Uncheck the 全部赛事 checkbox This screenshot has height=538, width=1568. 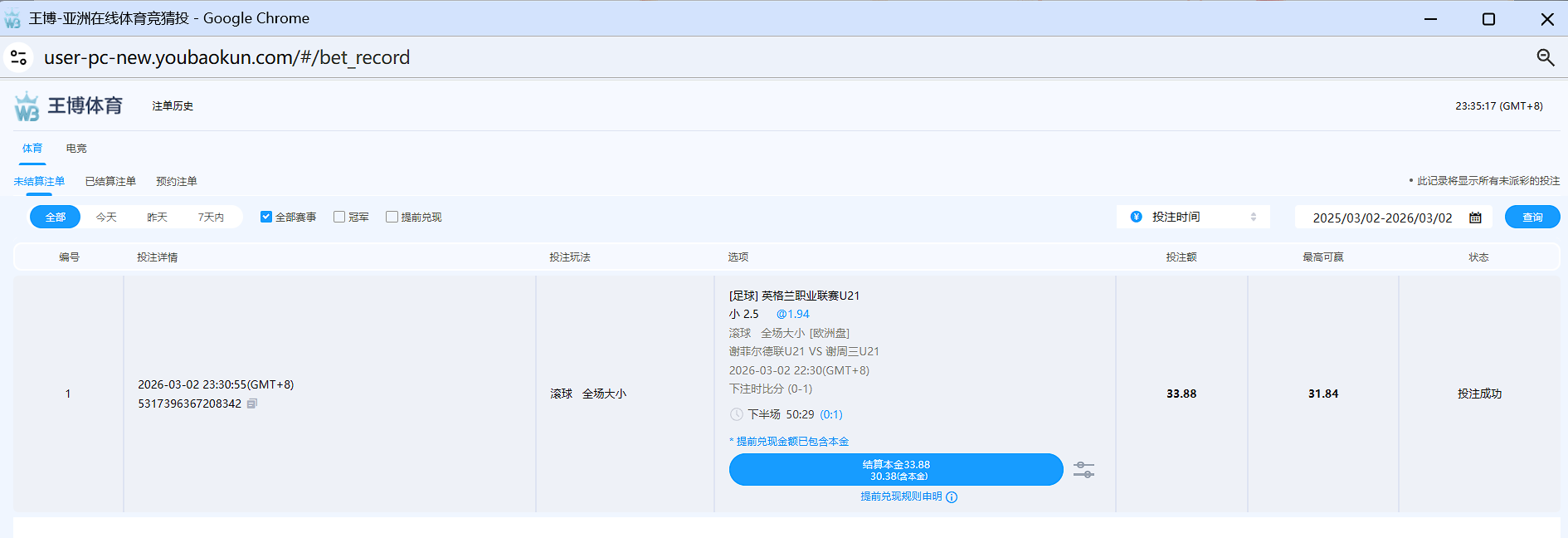(266, 217)
